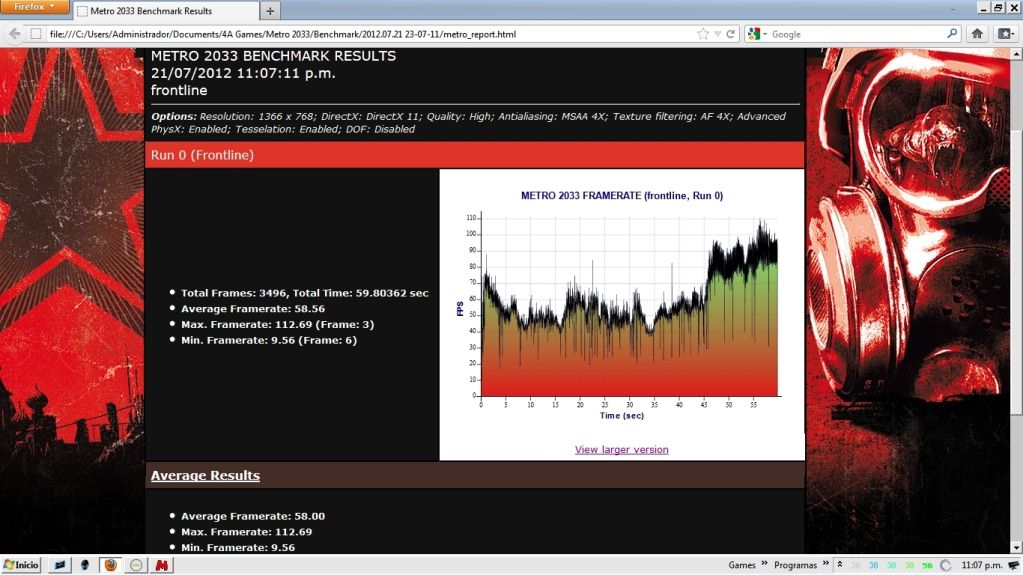
Task: Open the dark pinned app next to show desktop
Action: (85, 565)
